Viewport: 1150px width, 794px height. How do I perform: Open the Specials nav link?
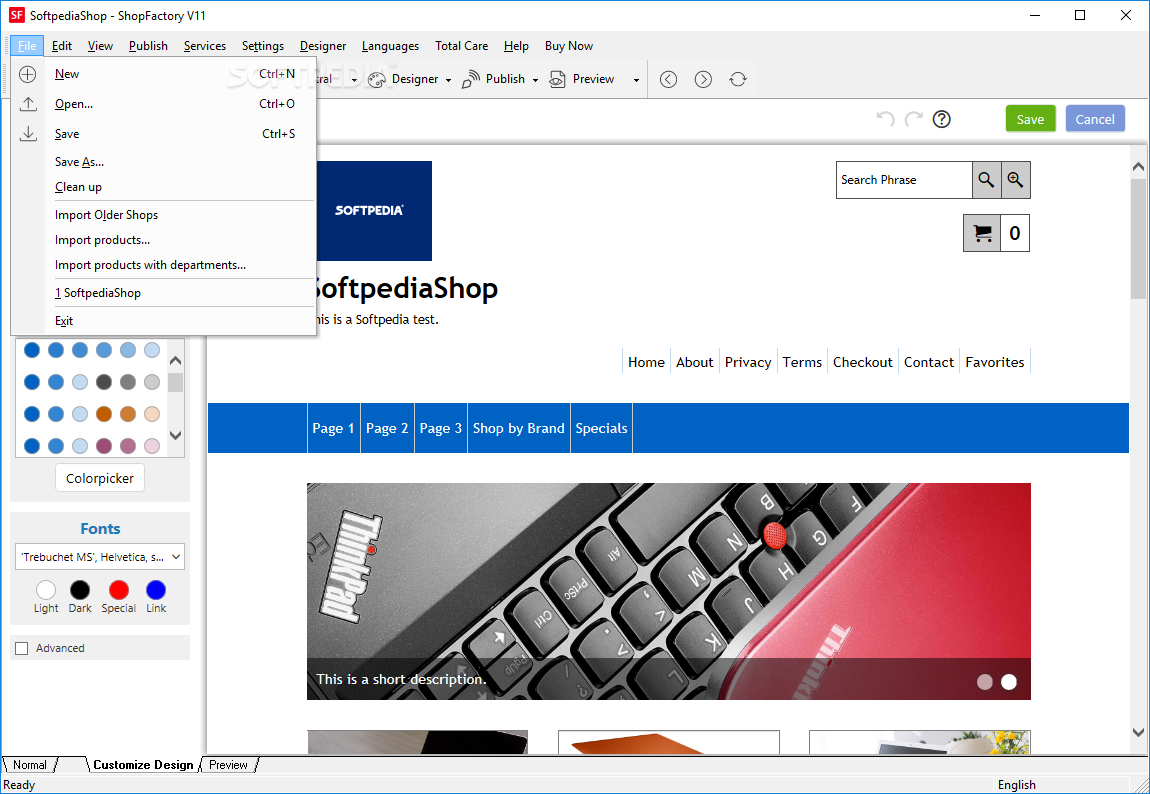tap(601, 428)
